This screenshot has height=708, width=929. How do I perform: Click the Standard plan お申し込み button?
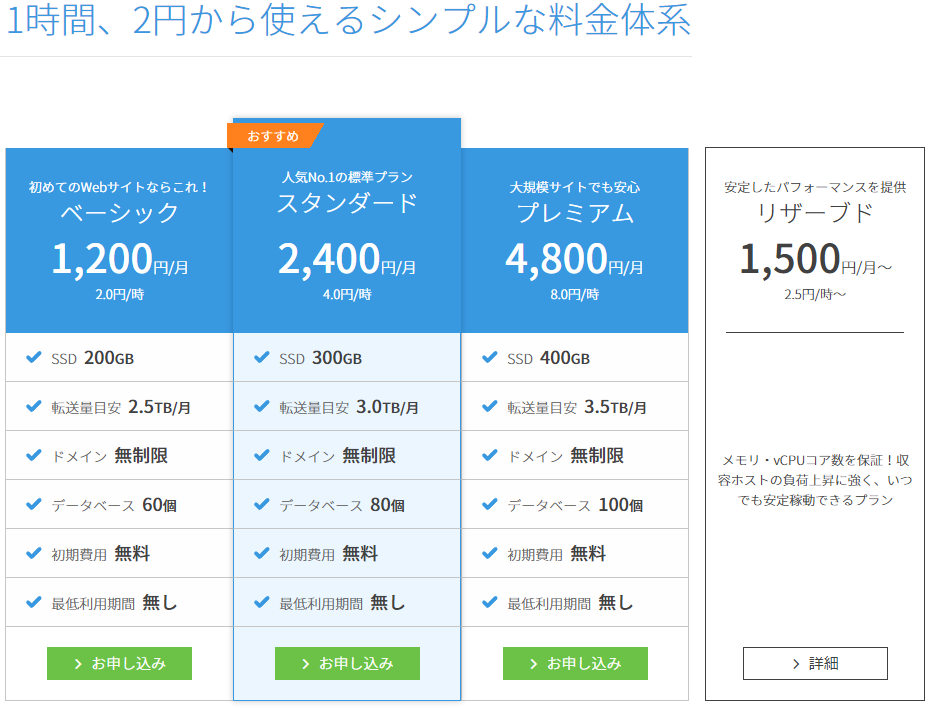(347, 663)
